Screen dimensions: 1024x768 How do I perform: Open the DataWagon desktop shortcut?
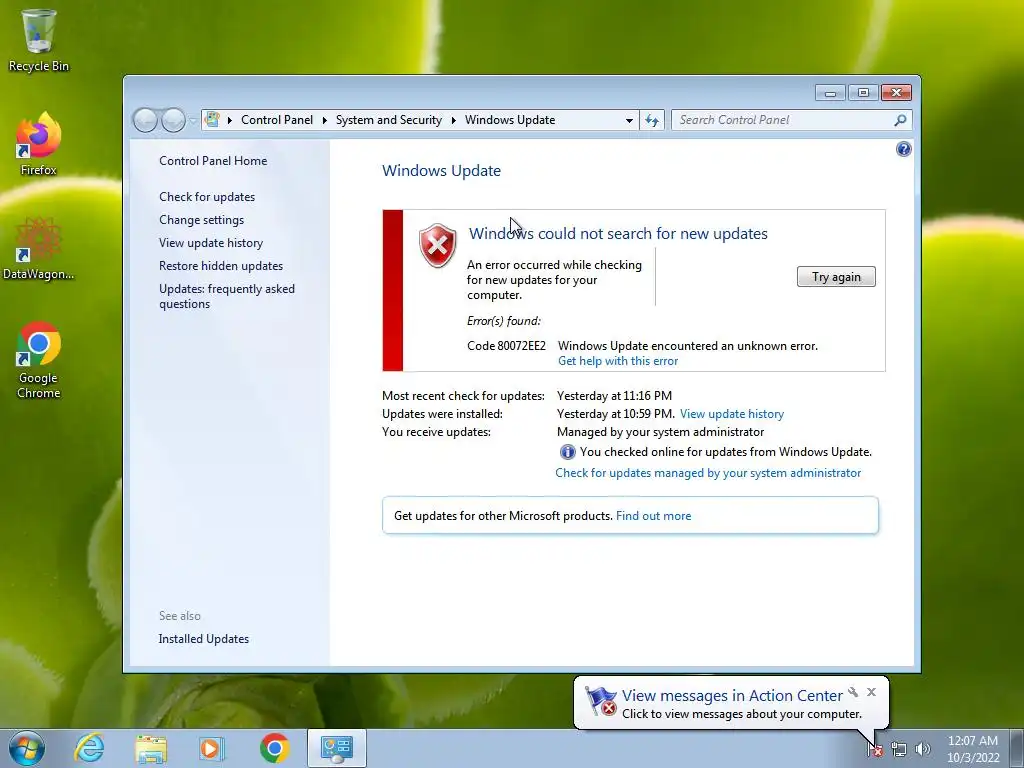(x=39, y=248)
